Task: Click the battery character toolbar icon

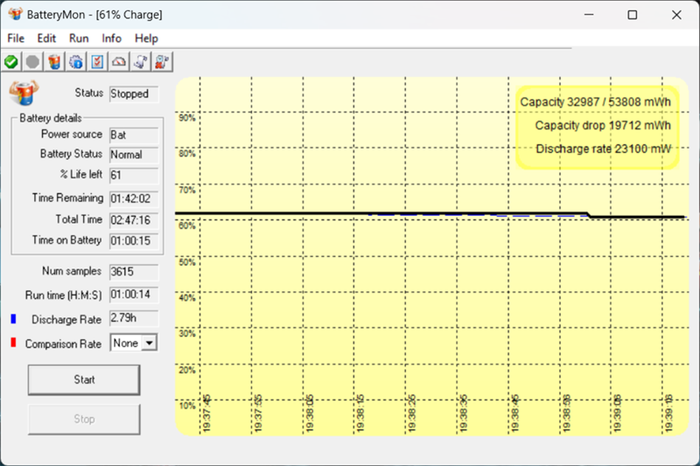Action: click(x=54, y=62)
